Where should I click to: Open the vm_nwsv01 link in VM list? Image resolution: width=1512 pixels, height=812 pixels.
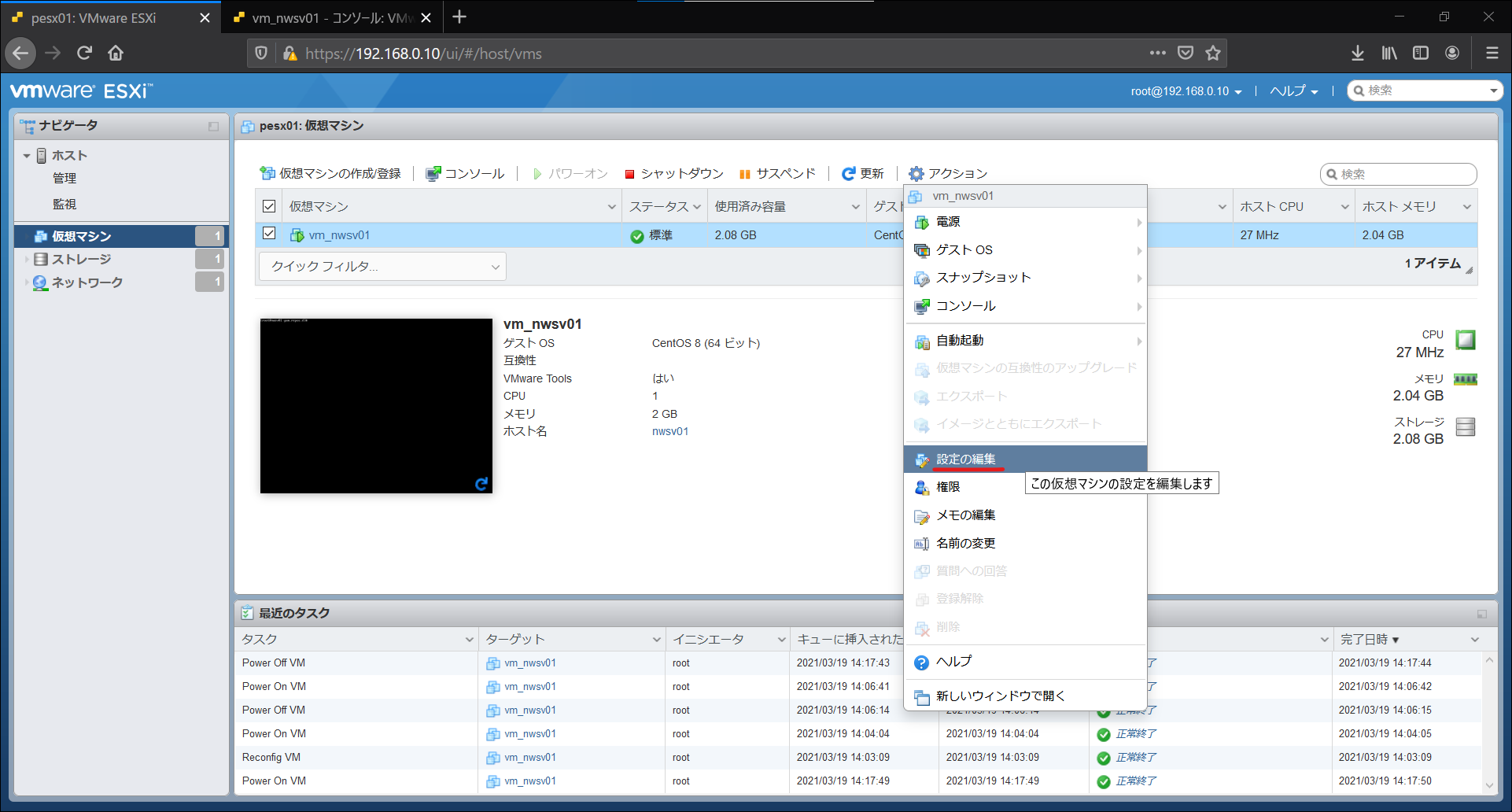pyautogui.click(x=339, y=235)
